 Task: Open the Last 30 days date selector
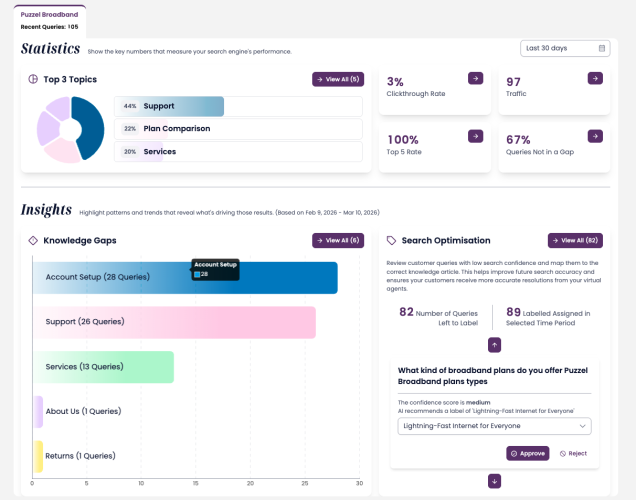[x=564, y=48]
